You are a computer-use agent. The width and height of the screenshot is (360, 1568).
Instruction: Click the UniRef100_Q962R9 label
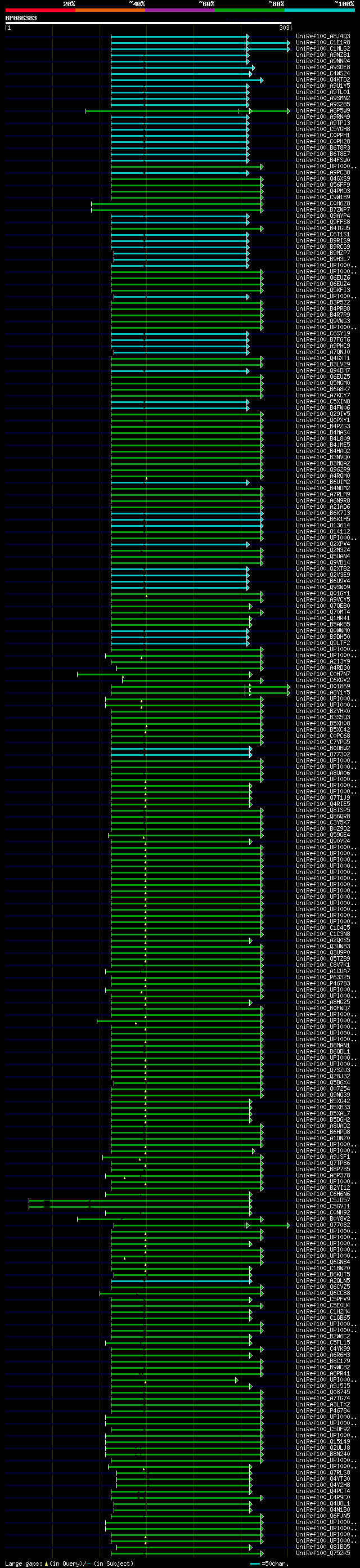[x=323, y=470]
